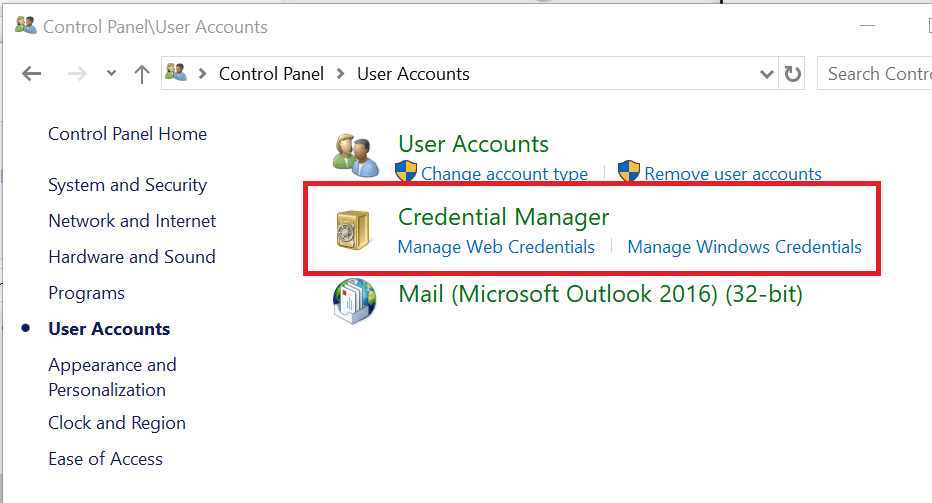Focus the Search Control Panel field
The image size is (932, 503).
point(874,74)
